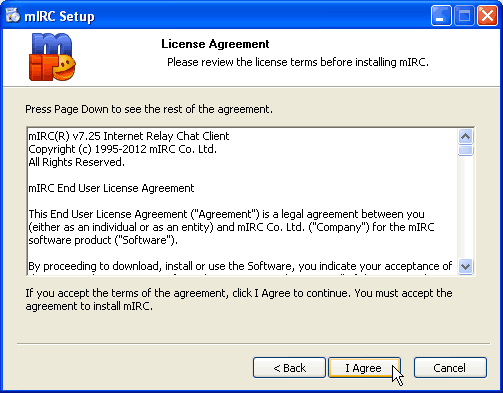Click the License Agreement heading
The width and height of the screenshot is (503, 393).
click(x=215, y=44)
